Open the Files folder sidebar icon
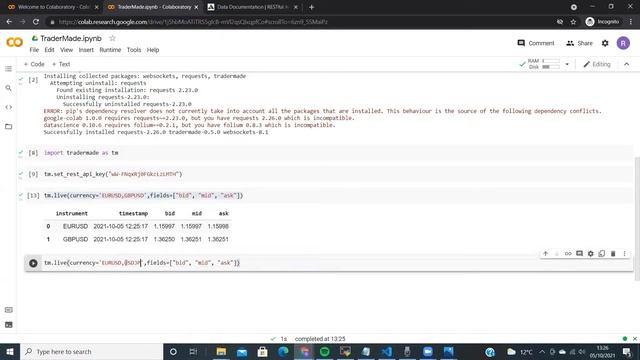Image resolution: width=640 pixels, height=360 pixels. point(8,127)
